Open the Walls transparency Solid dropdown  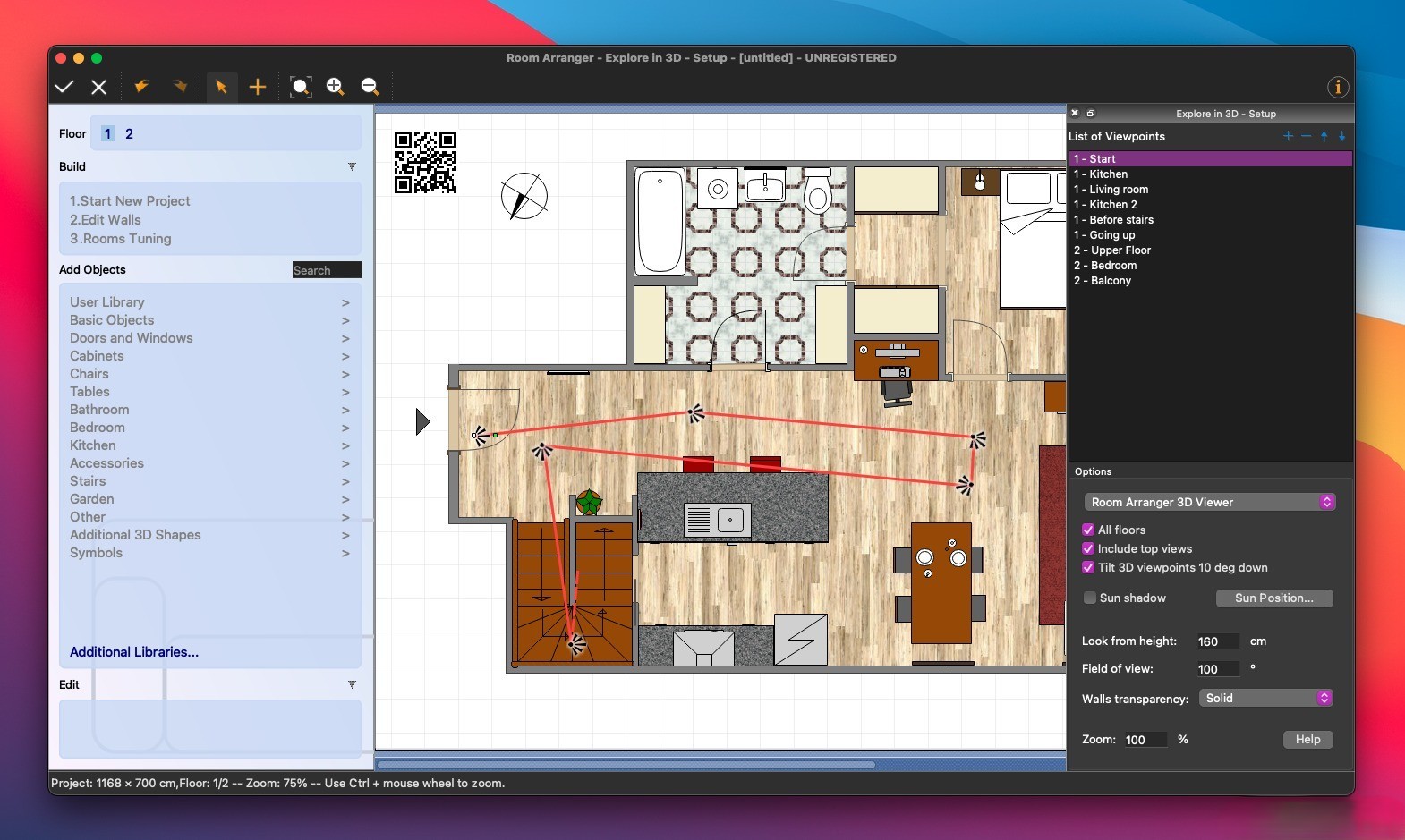(x=1265, y=698)
